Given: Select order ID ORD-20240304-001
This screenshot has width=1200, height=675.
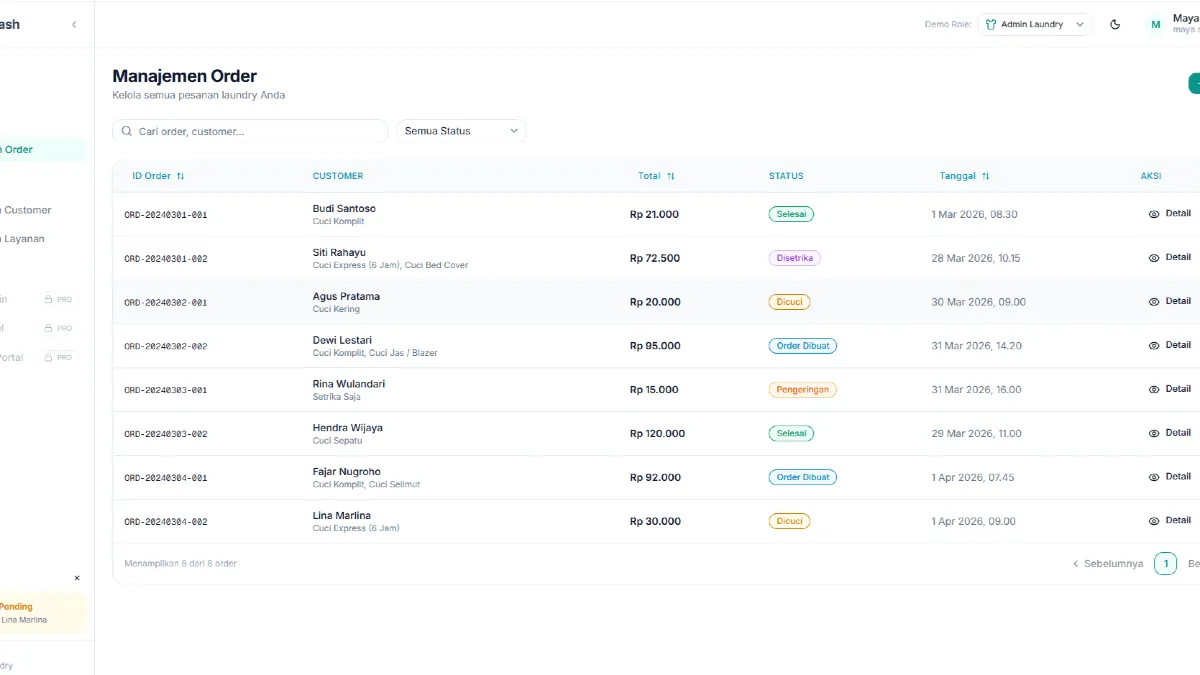Looking at the screenshot, I should click(166, 478).
